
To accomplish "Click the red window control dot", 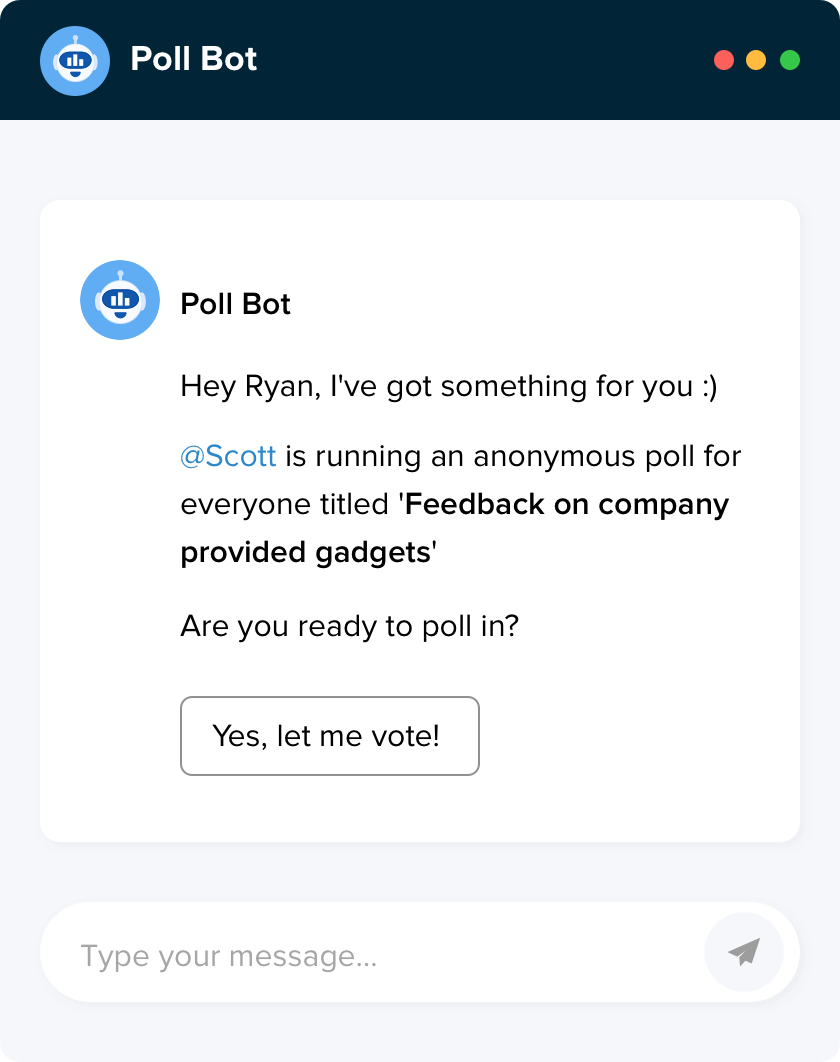I will pyautogui.click(x=724, y=60).
